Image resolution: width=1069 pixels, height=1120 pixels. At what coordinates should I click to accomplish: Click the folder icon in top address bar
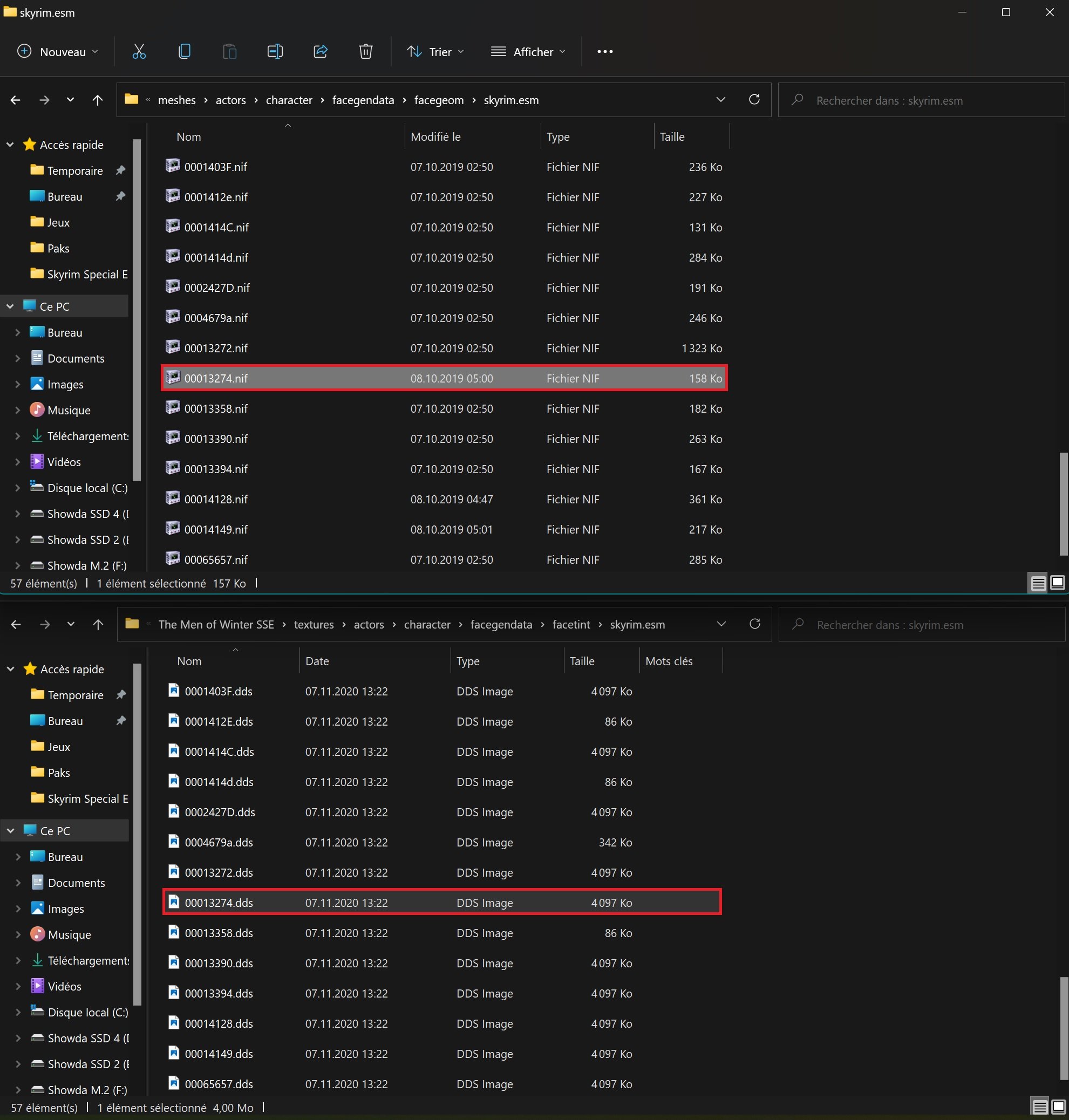[x=132, y=100]
